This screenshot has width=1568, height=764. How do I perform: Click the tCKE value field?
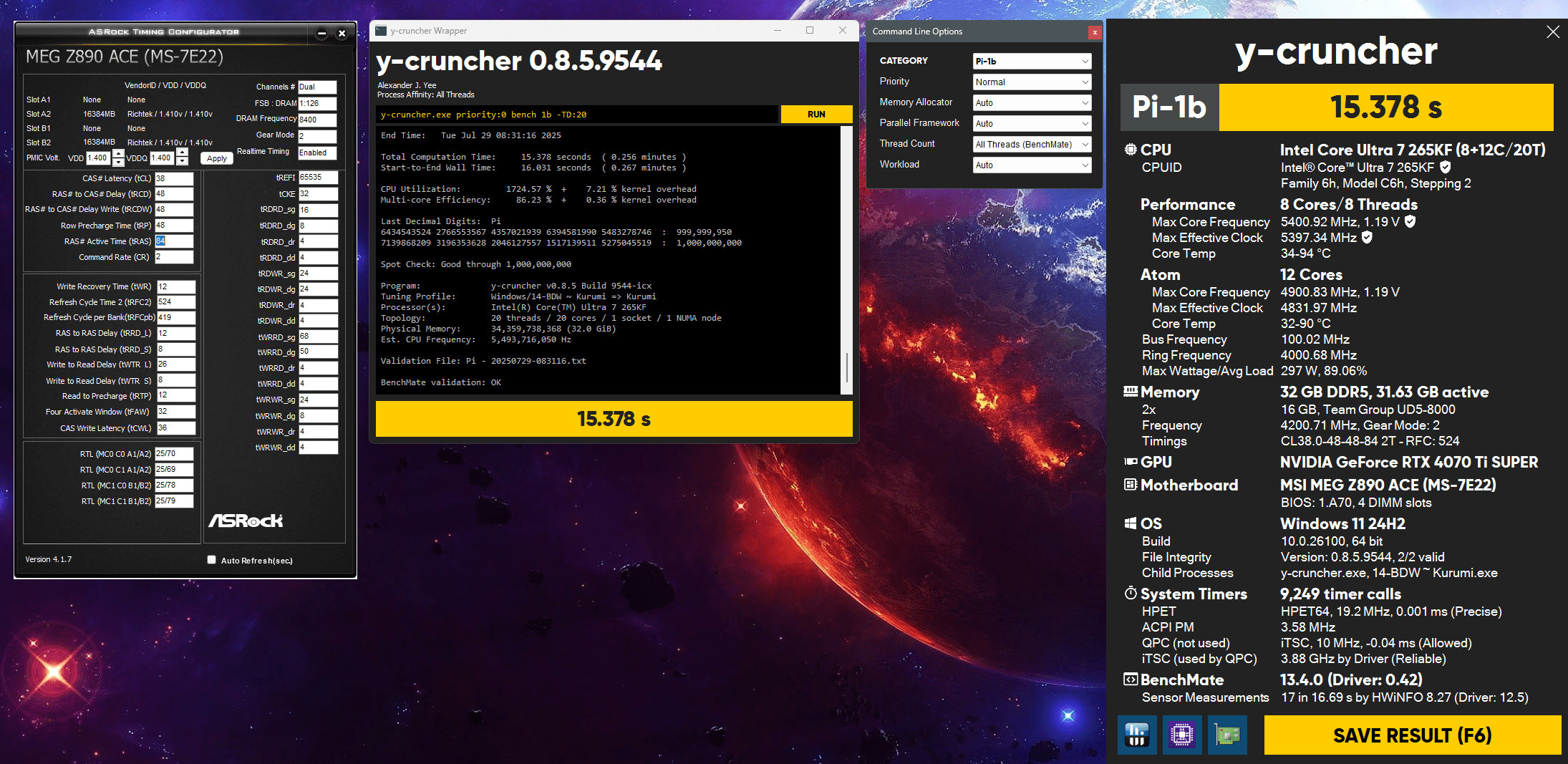pos(318,193)
